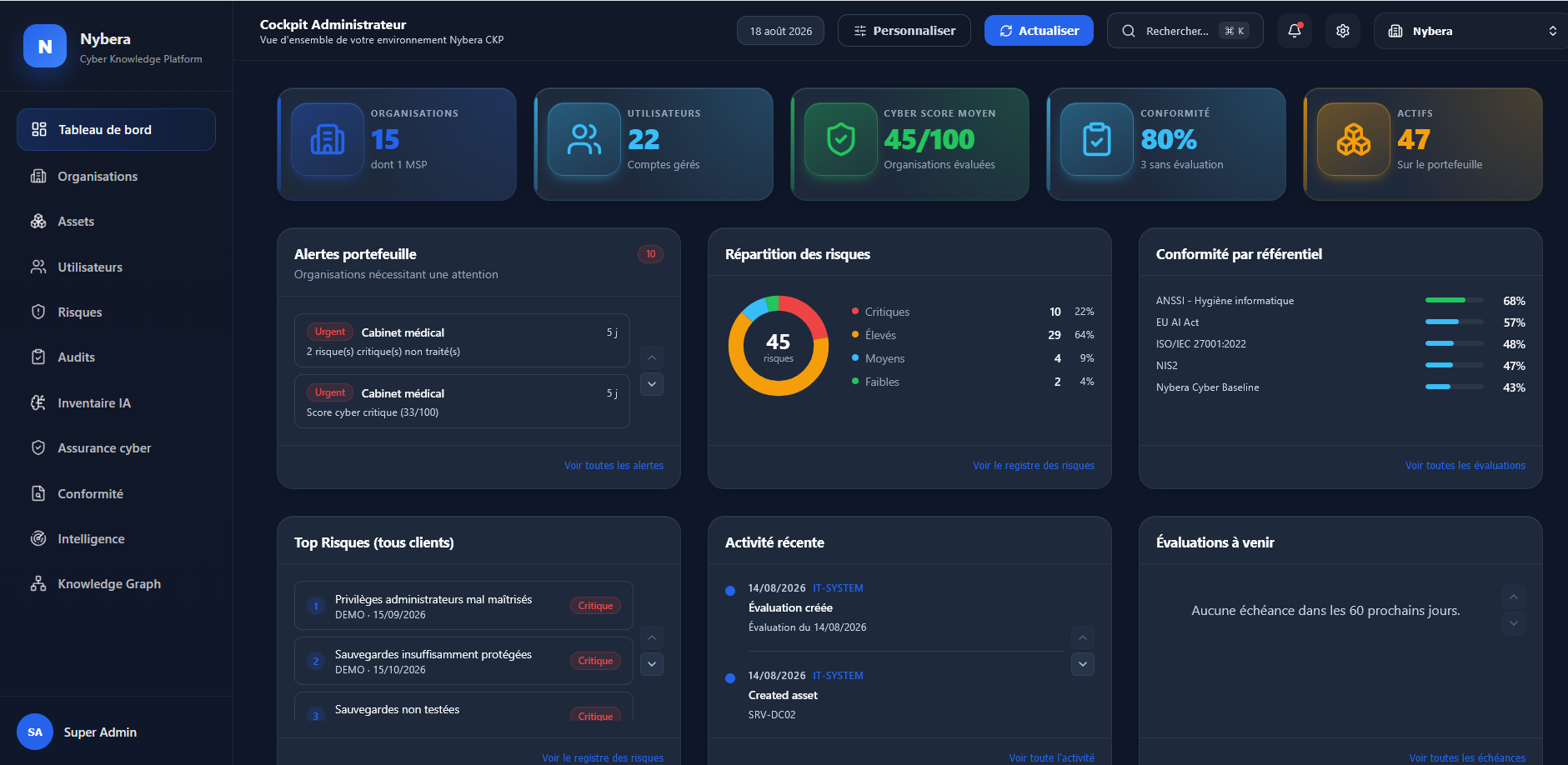
Task: Click the search magnifier icon
Action: (x=1129, y=31)
